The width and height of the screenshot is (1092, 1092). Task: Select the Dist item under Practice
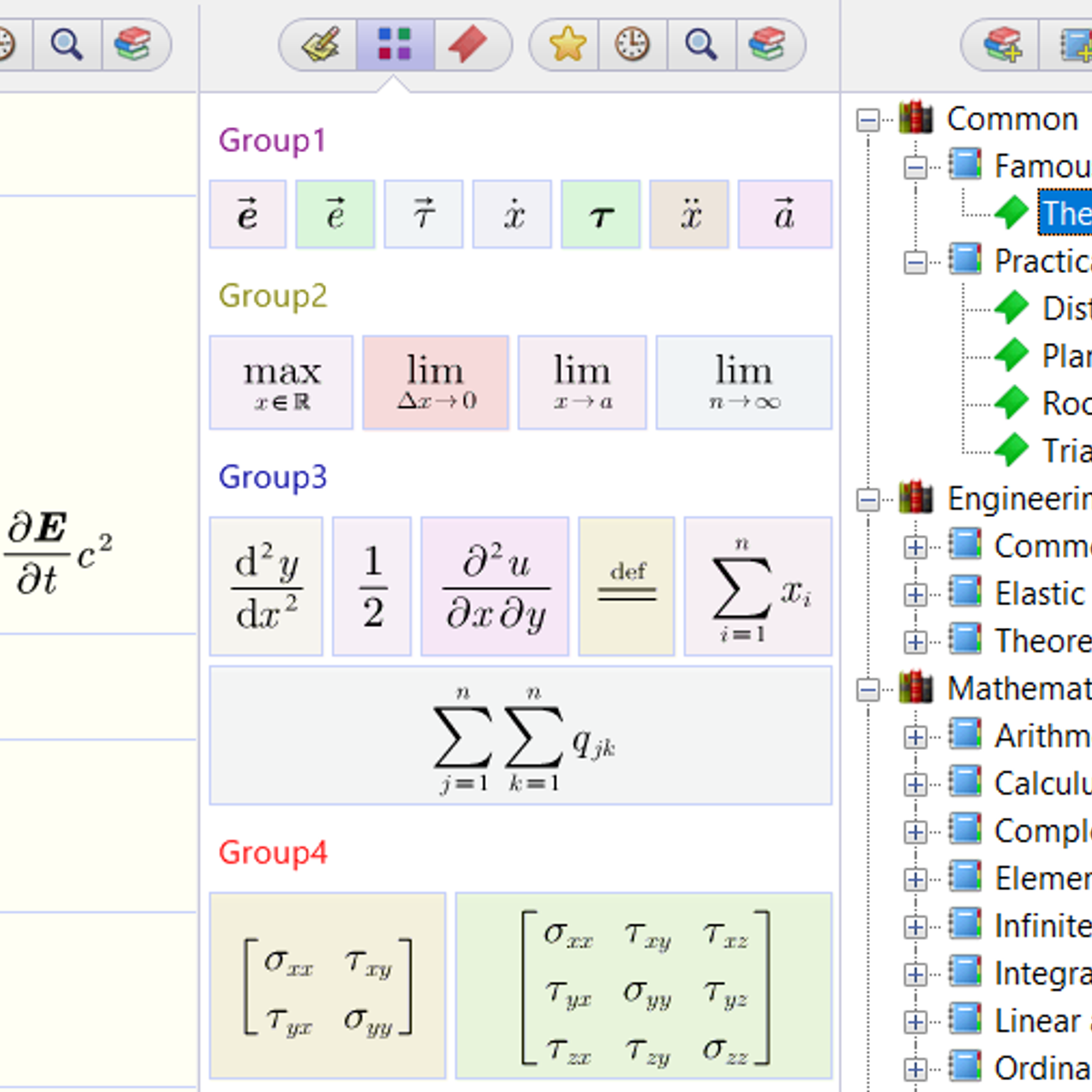coord(1065,308)
